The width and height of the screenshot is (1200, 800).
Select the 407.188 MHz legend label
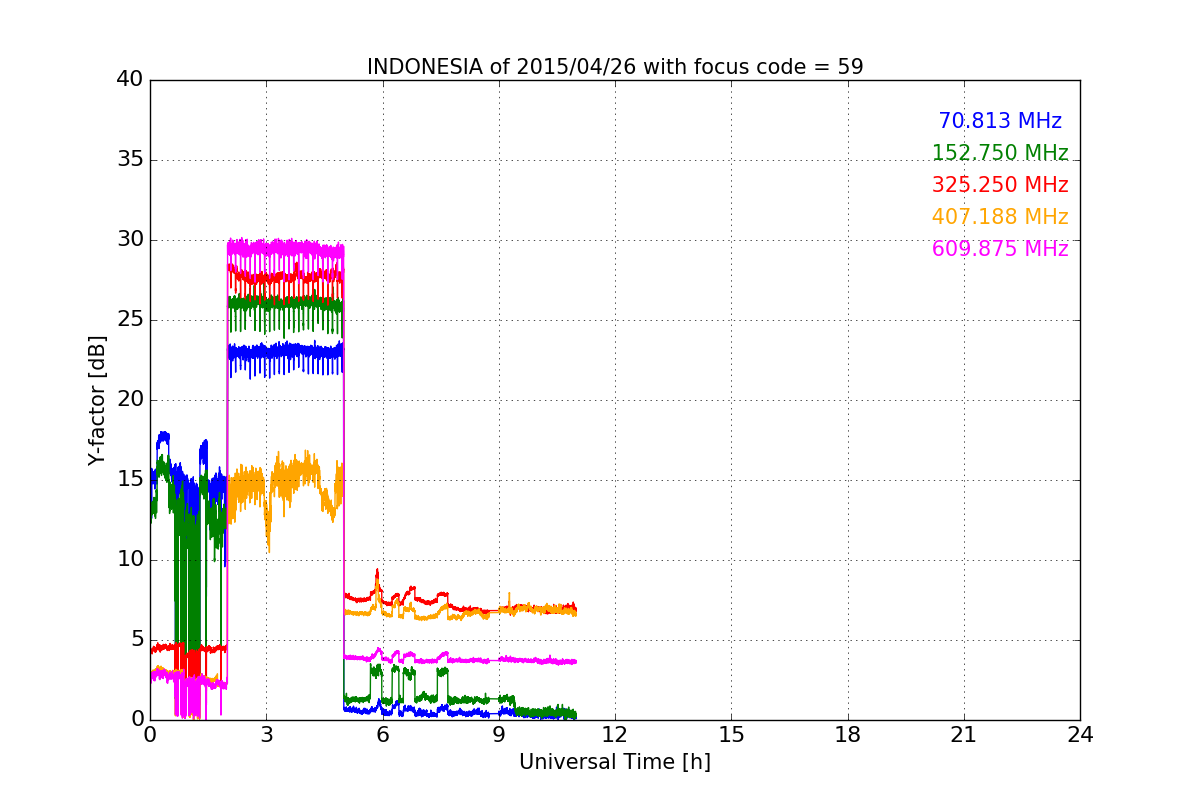[x=1000, y=217]
